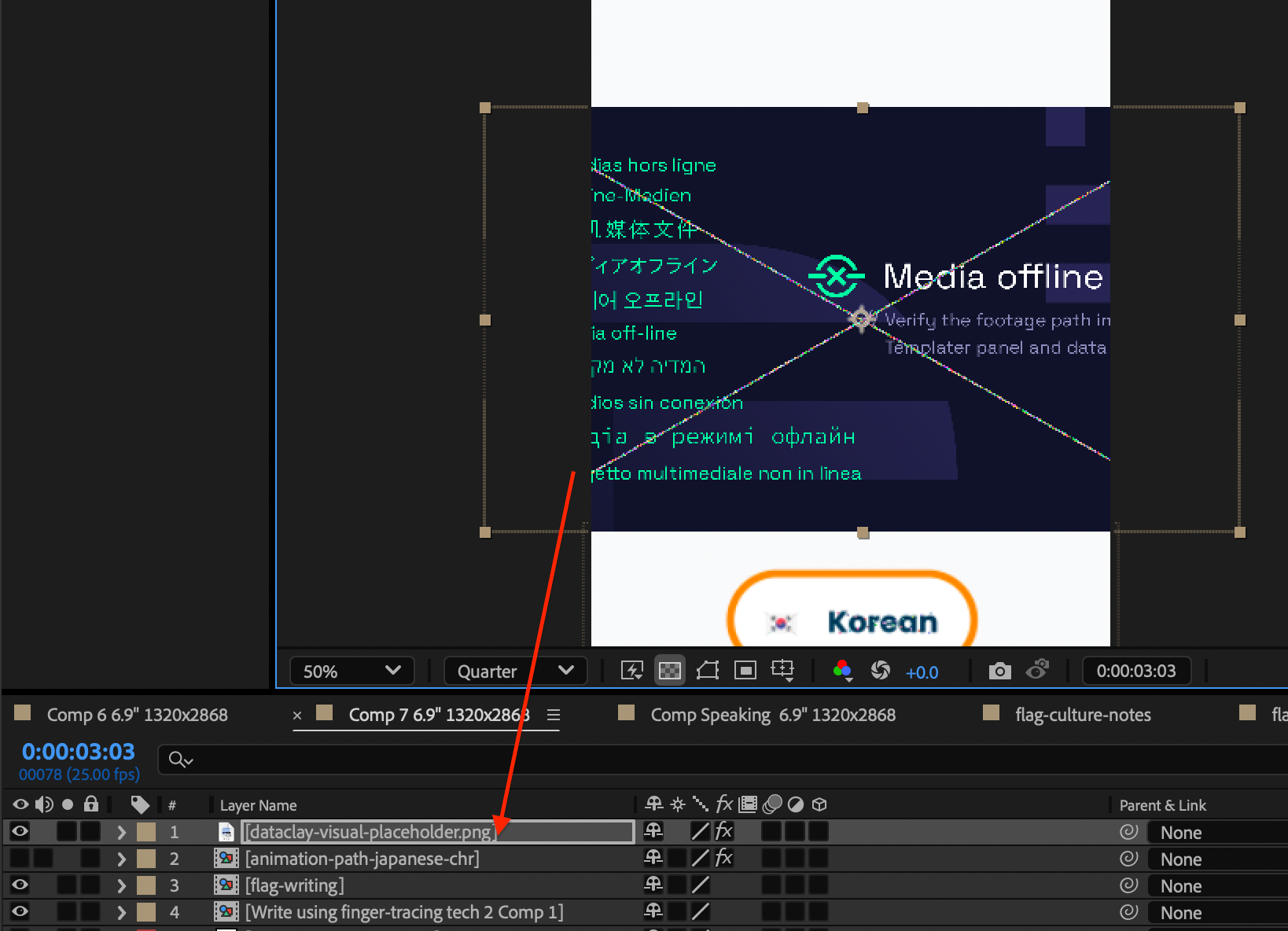Viewport: 1288px width, 931px height.
Task: Hide the flag-writing layer
Action: click(20, 885)
